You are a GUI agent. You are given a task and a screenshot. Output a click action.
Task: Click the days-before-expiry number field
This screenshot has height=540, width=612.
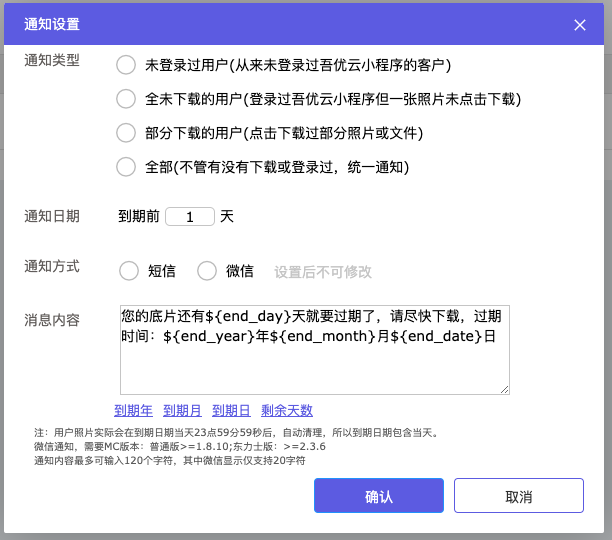189,216
